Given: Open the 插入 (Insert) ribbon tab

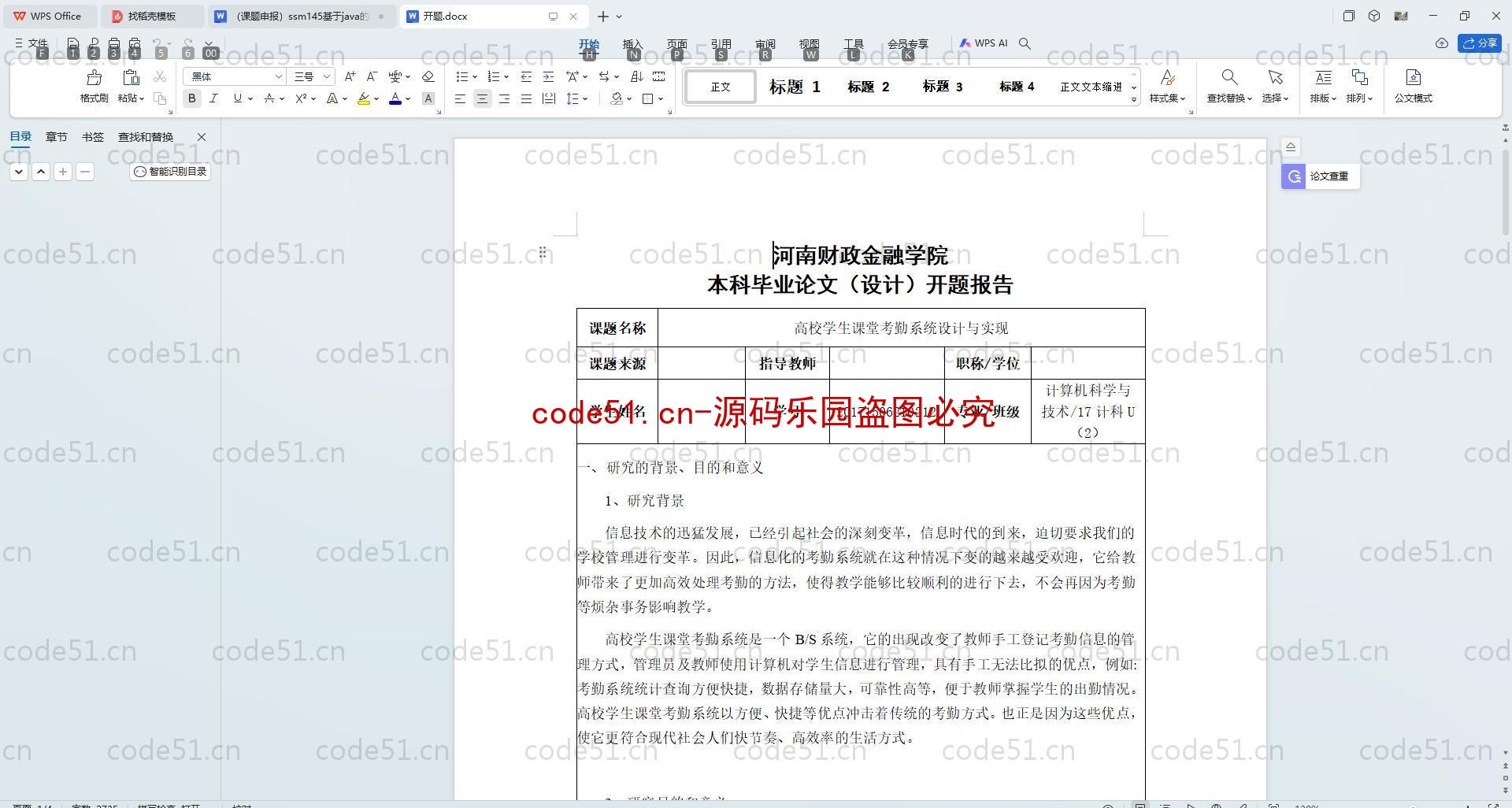Looking at the screenshot, I should click(632, 44).
